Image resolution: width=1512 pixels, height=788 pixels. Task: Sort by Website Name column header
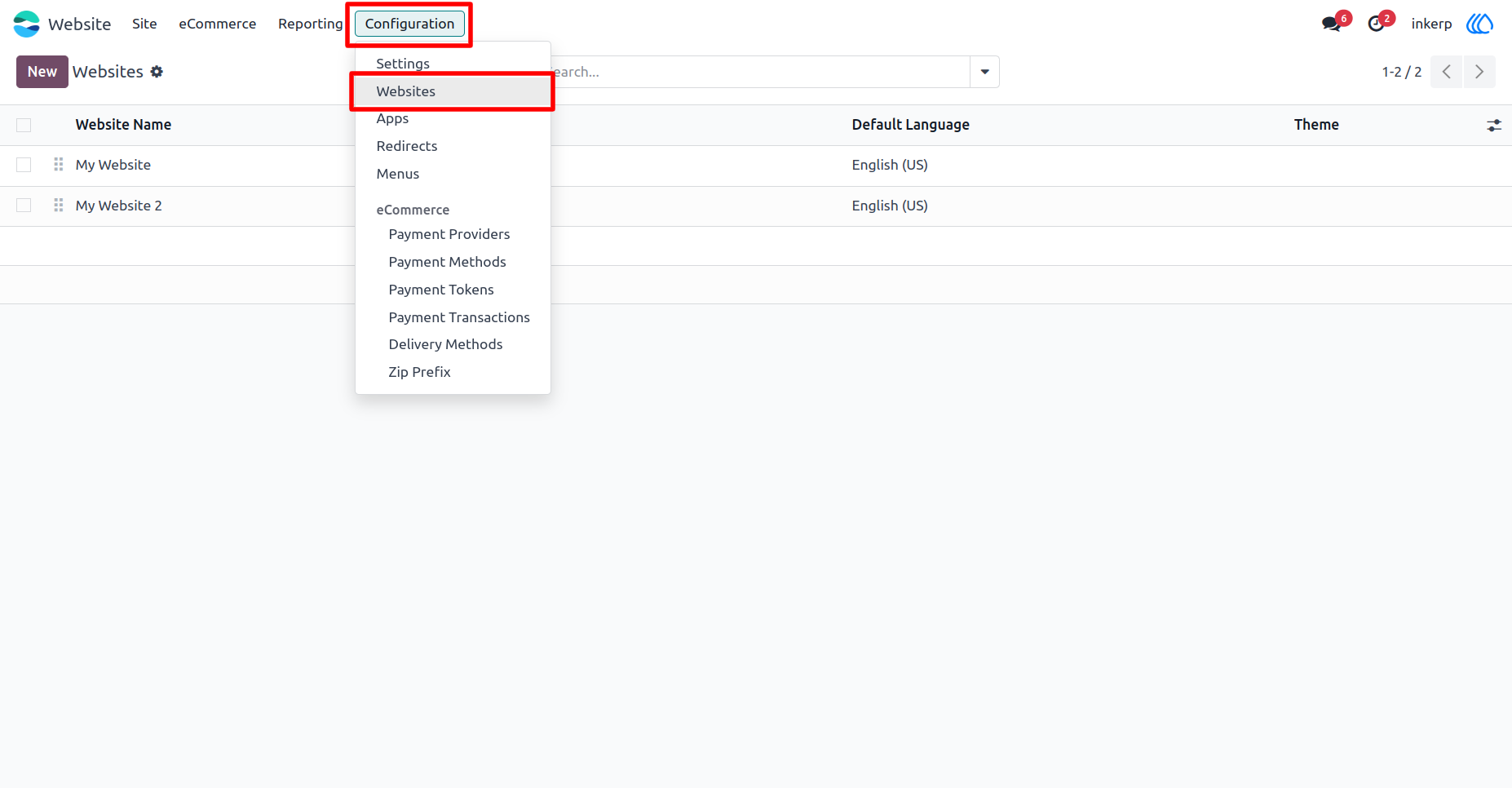pyautogui.click(x=123, y=125)
